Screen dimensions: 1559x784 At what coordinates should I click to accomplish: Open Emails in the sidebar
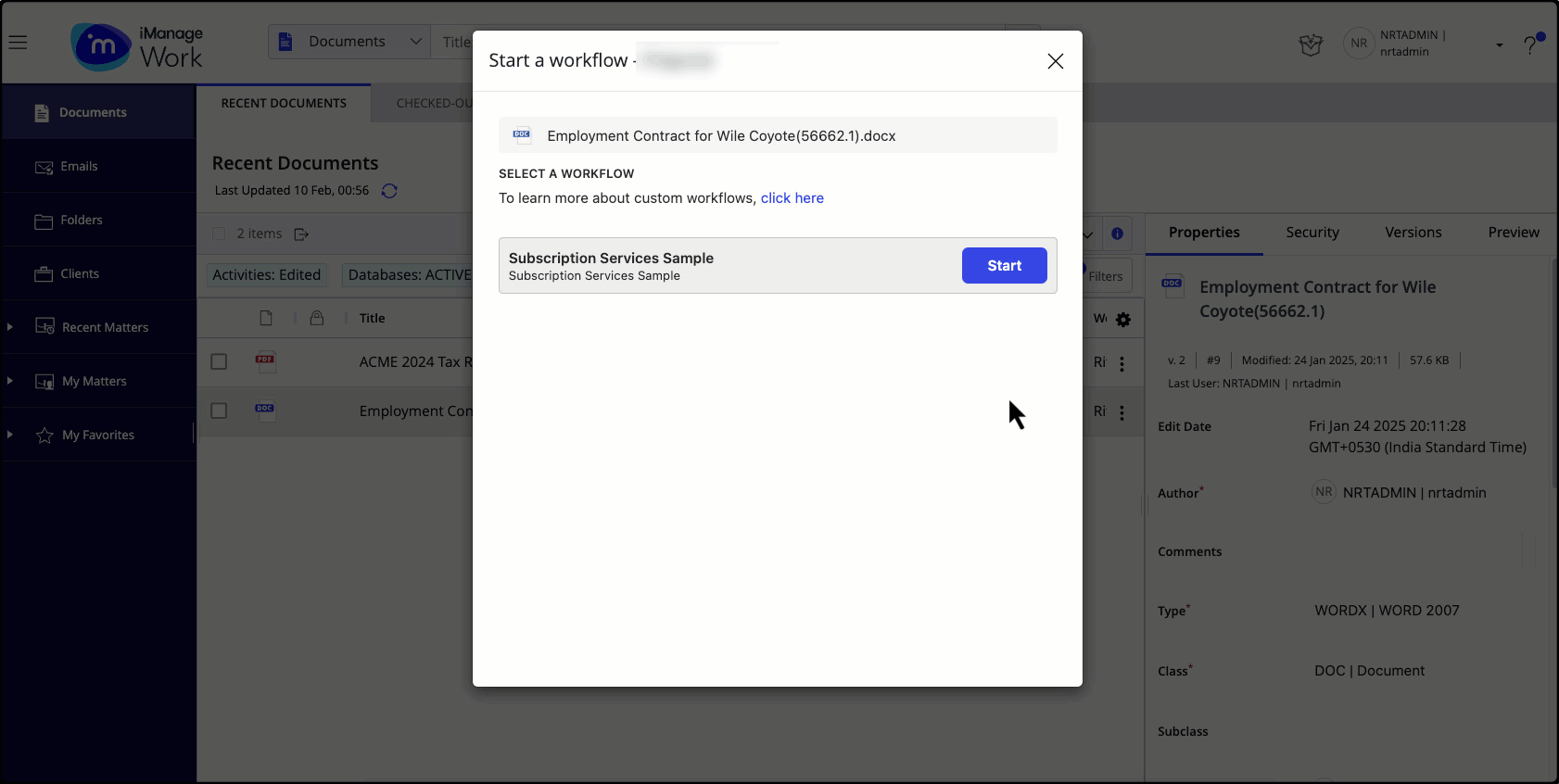tap(98, 166)
